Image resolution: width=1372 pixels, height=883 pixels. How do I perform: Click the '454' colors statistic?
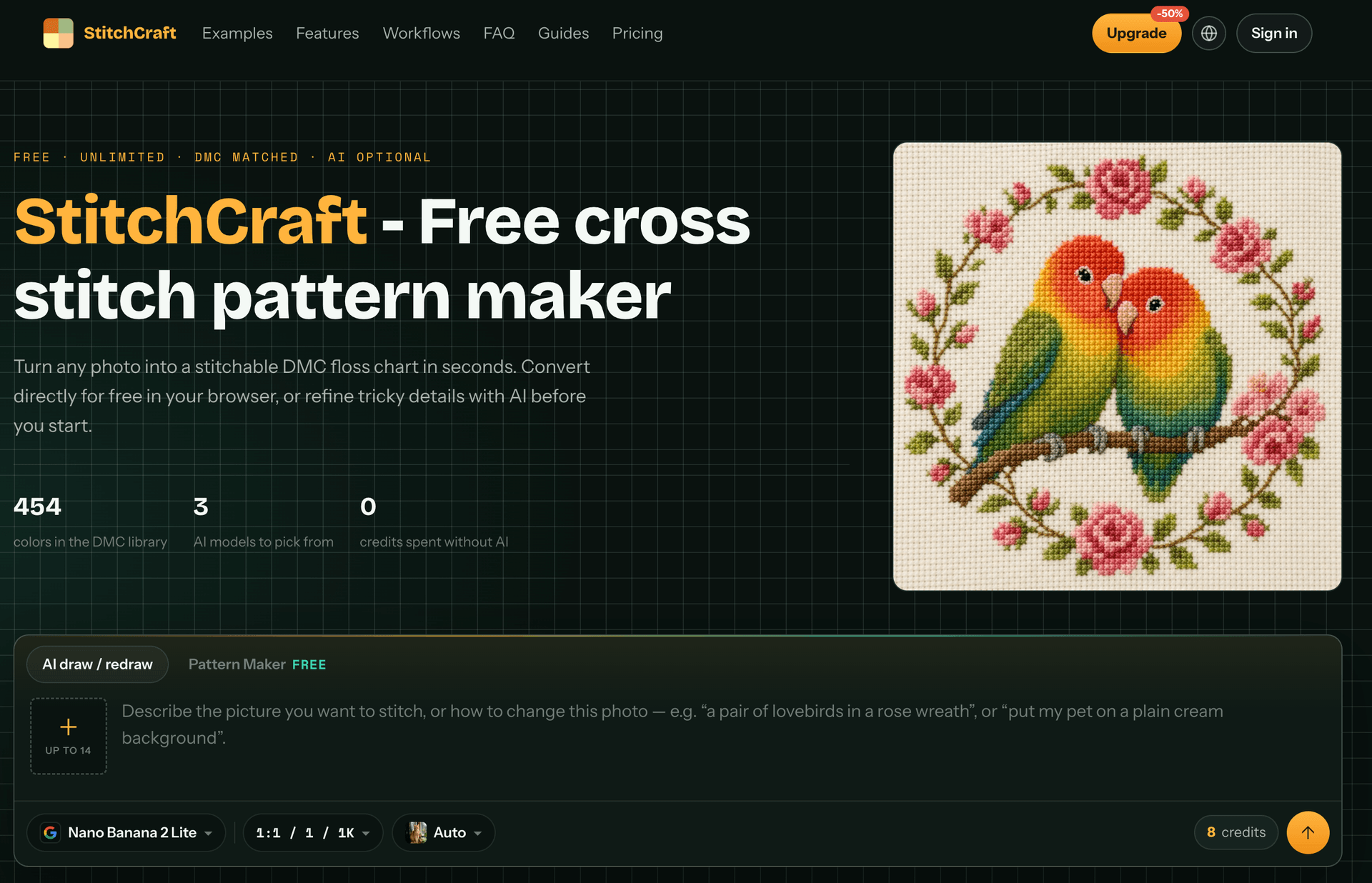coord(37,507)
